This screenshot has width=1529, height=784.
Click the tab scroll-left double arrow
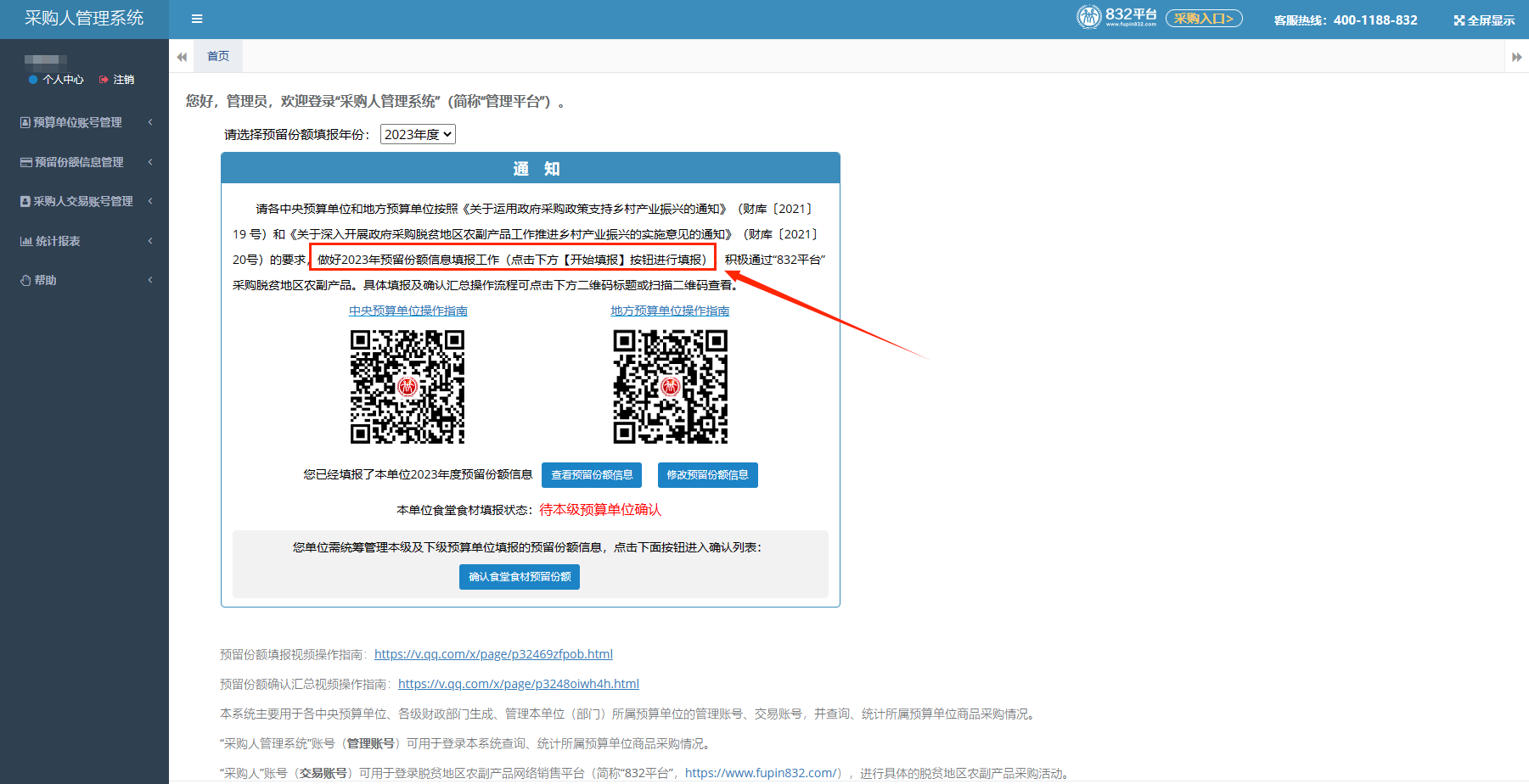182,57
